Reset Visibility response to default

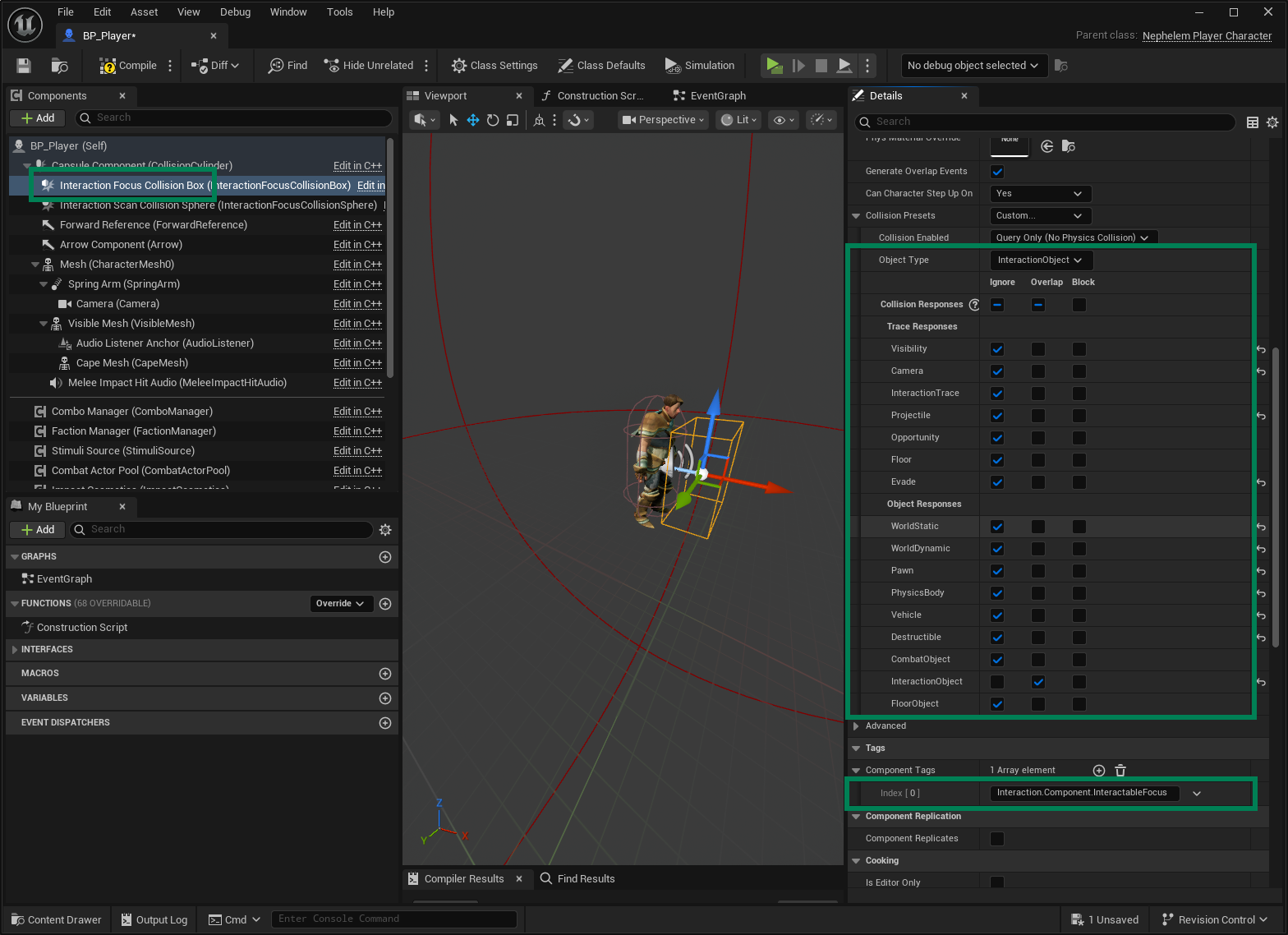click(1261, 349)
